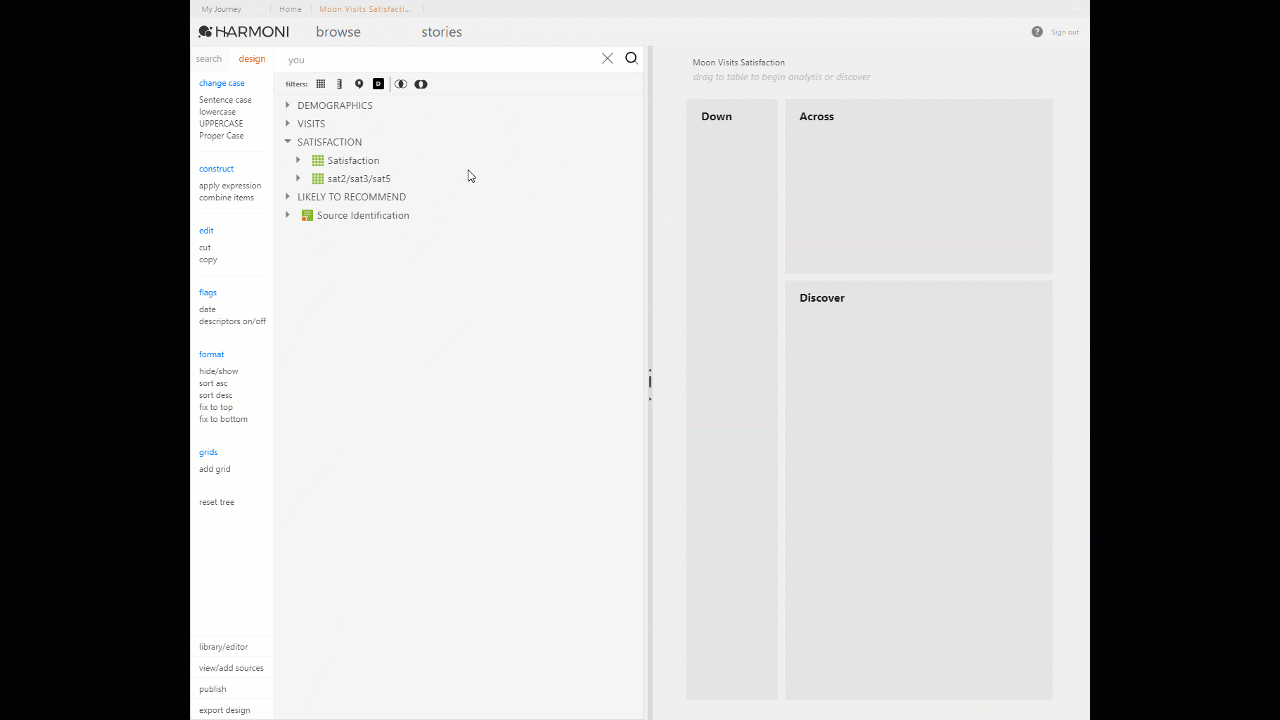Expand the DEMOGRAPHICS folder
Image resolution: width=1280 pixels, height=720 pixels.
[288, 105]
